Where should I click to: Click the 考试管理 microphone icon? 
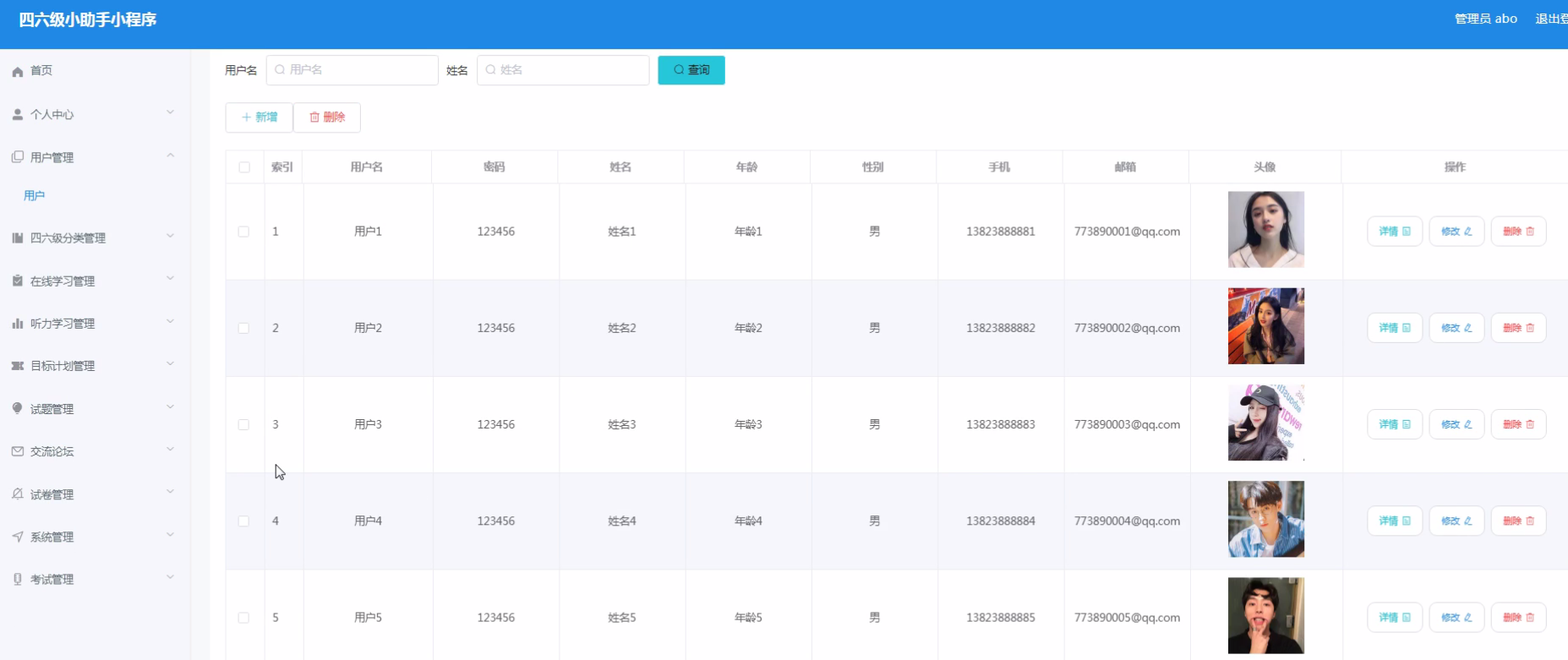click(x=18, y=579)
